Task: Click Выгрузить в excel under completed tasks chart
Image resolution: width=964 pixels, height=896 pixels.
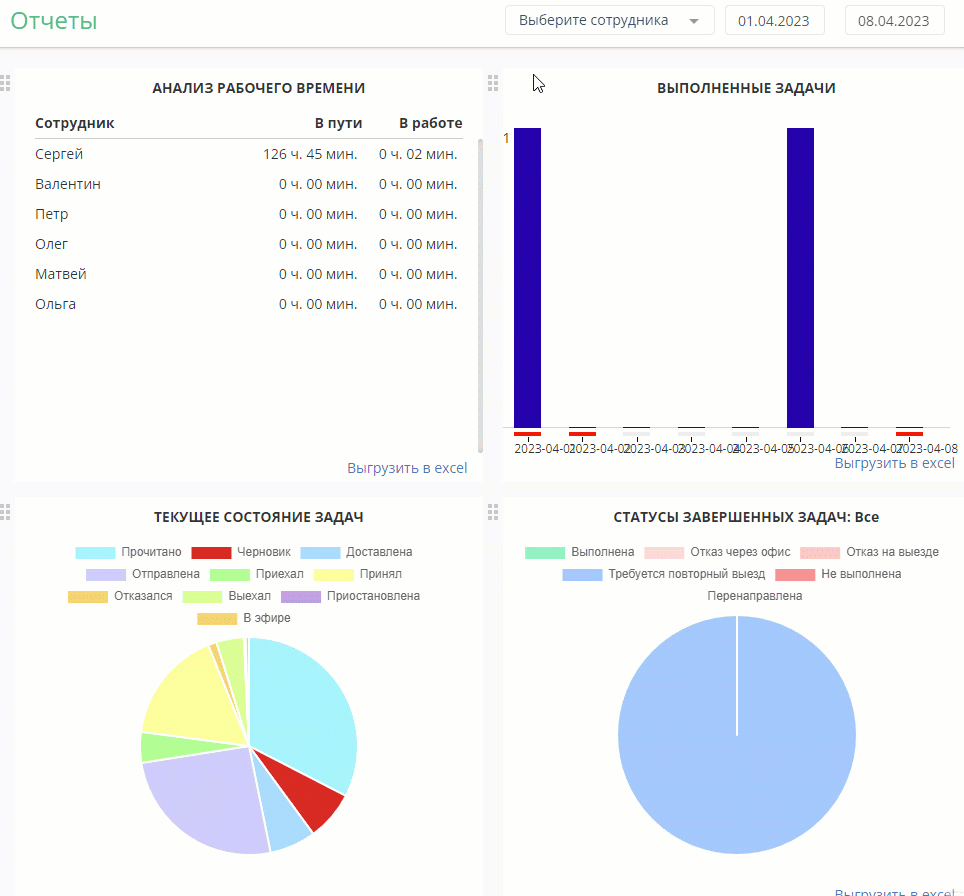Action: click(x=895, y=463)
